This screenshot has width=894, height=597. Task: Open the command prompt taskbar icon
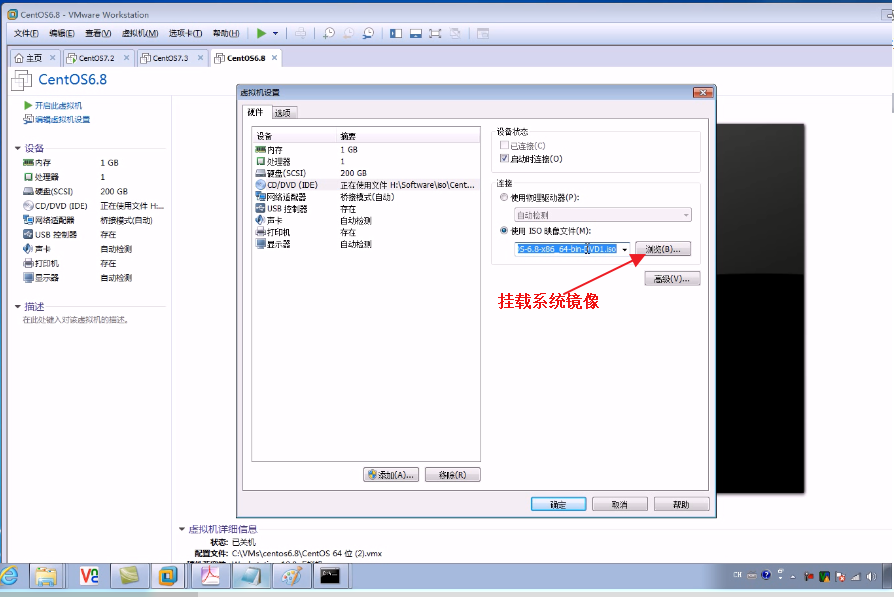[x=330, y=576]
